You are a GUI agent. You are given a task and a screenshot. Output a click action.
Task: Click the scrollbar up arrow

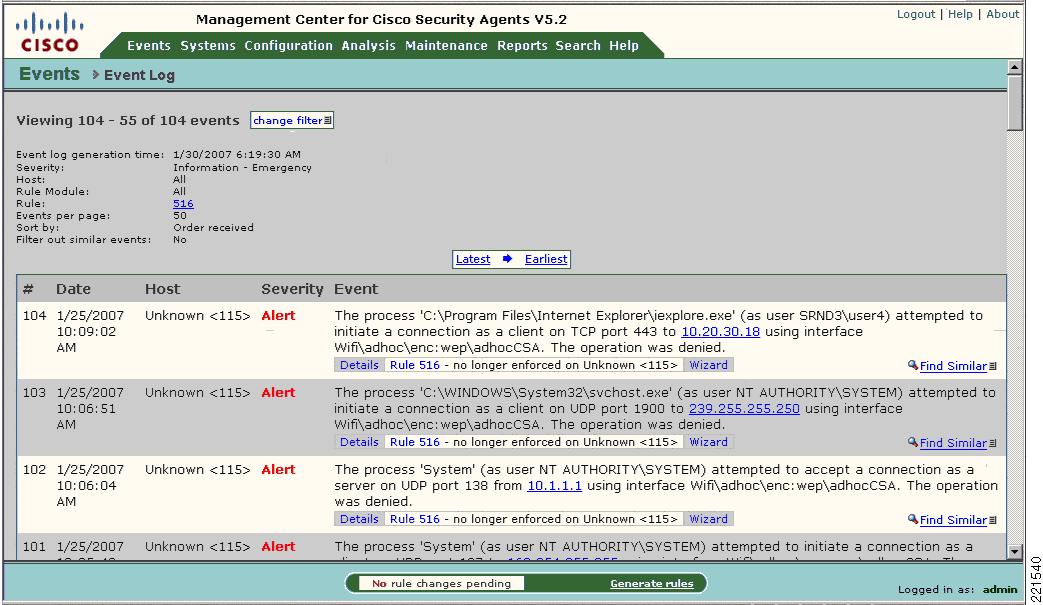1014,66
